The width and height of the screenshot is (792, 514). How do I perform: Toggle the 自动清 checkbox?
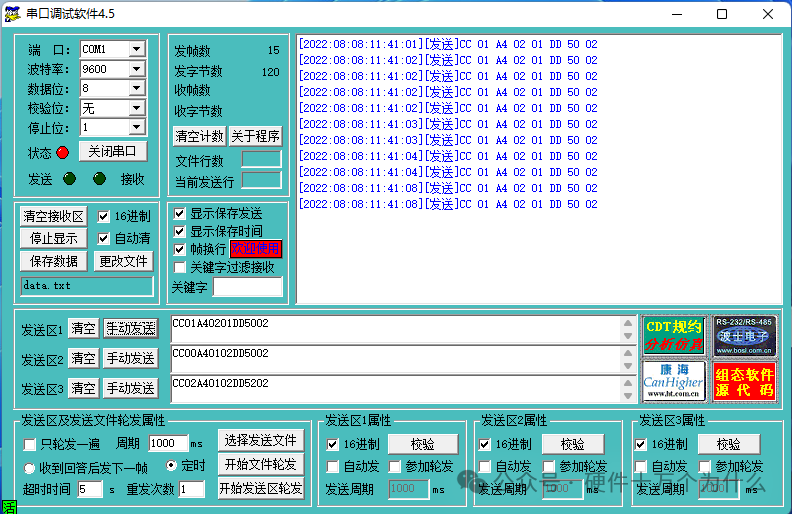(x=103, y=238)
